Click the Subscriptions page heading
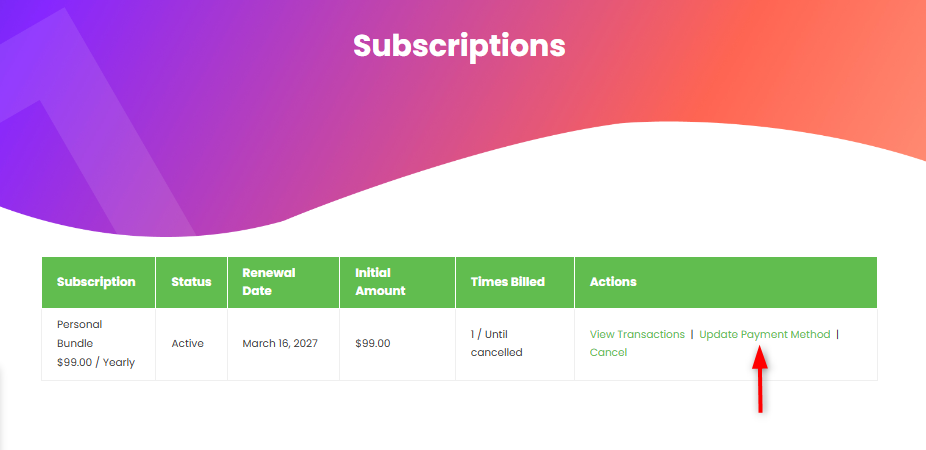Image resolution: width=926 pixels, height=450 pixels. [459, 45]
